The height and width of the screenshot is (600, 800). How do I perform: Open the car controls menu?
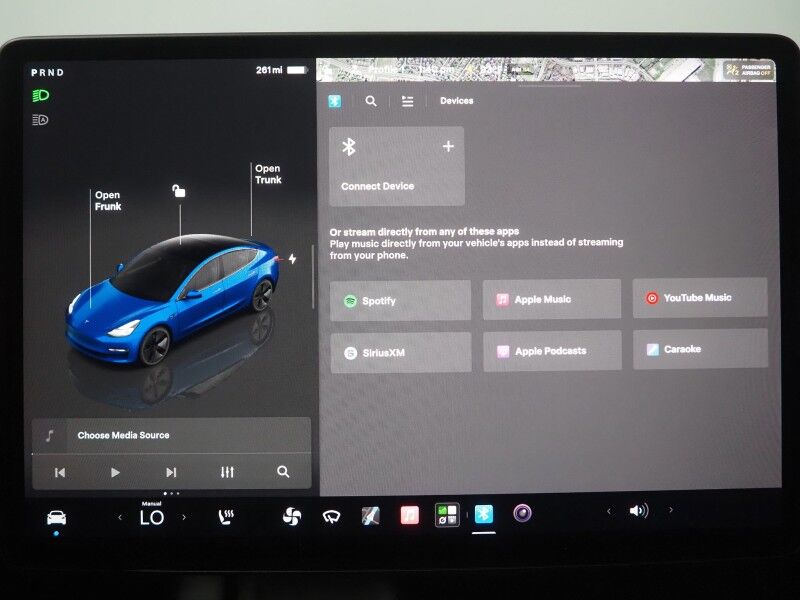pos(56,517)
